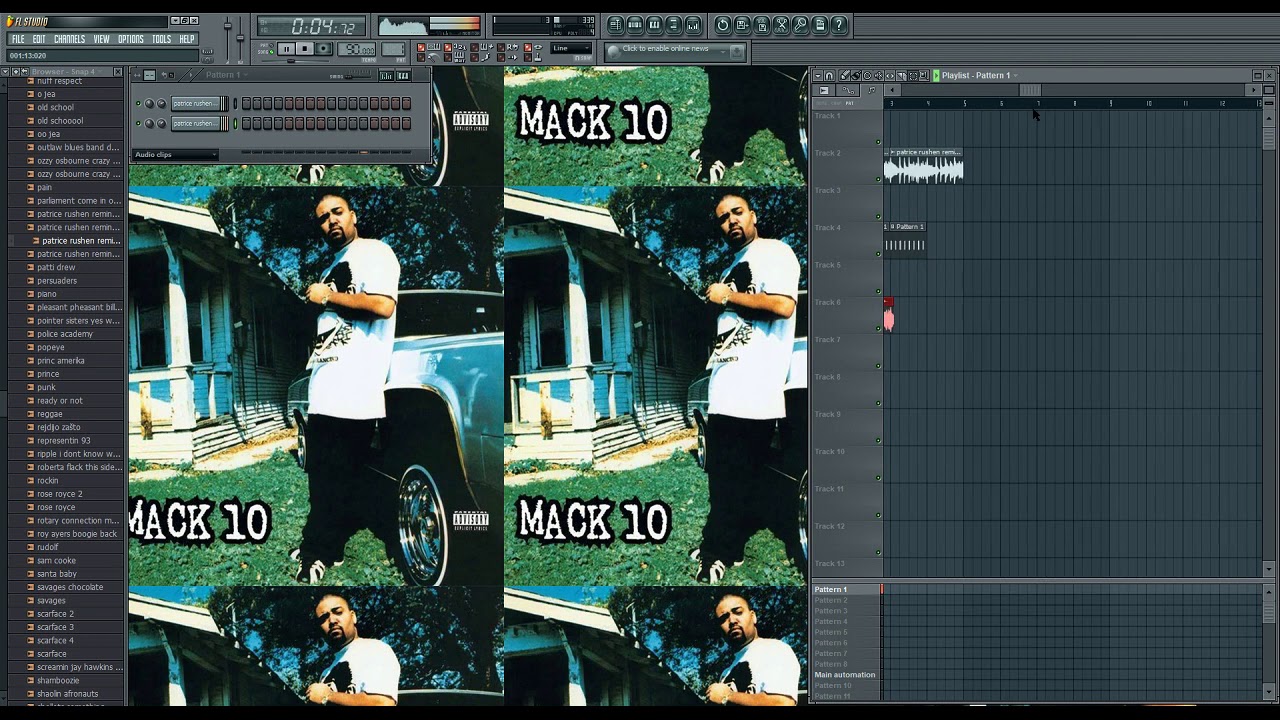
Task: Select the playlist Draw pencil tool
Action: tap(845, 76)
